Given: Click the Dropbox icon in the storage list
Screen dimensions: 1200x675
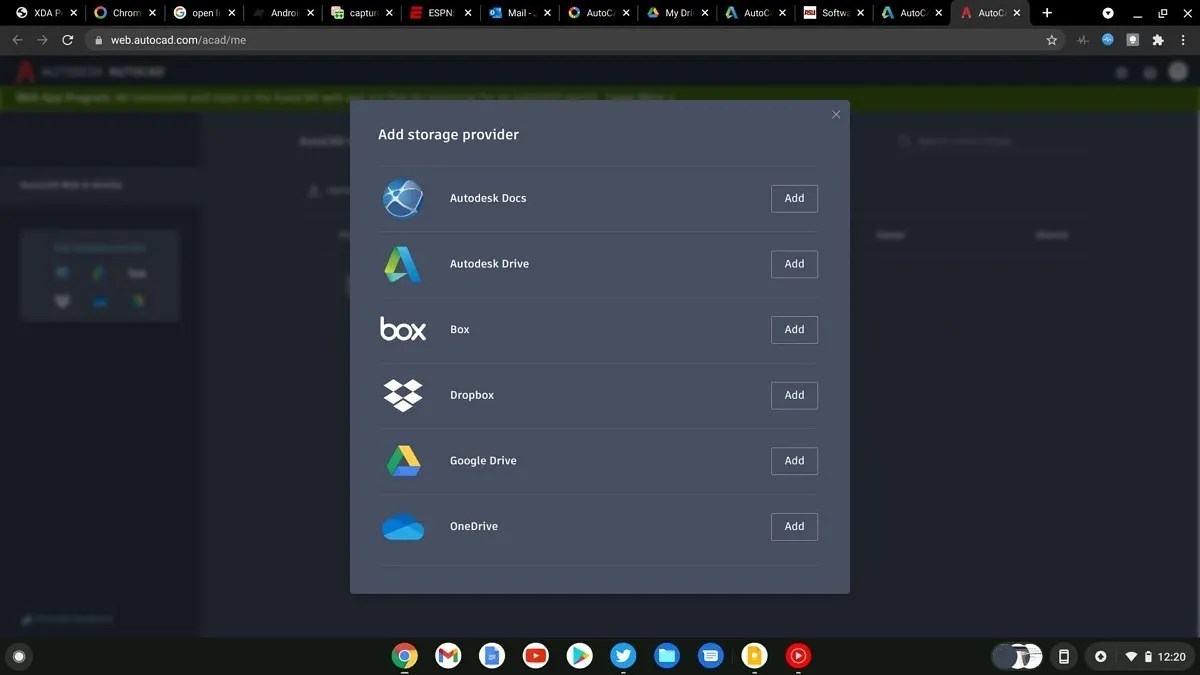Looking at the screenshot, I should click(x=403, y=395).
